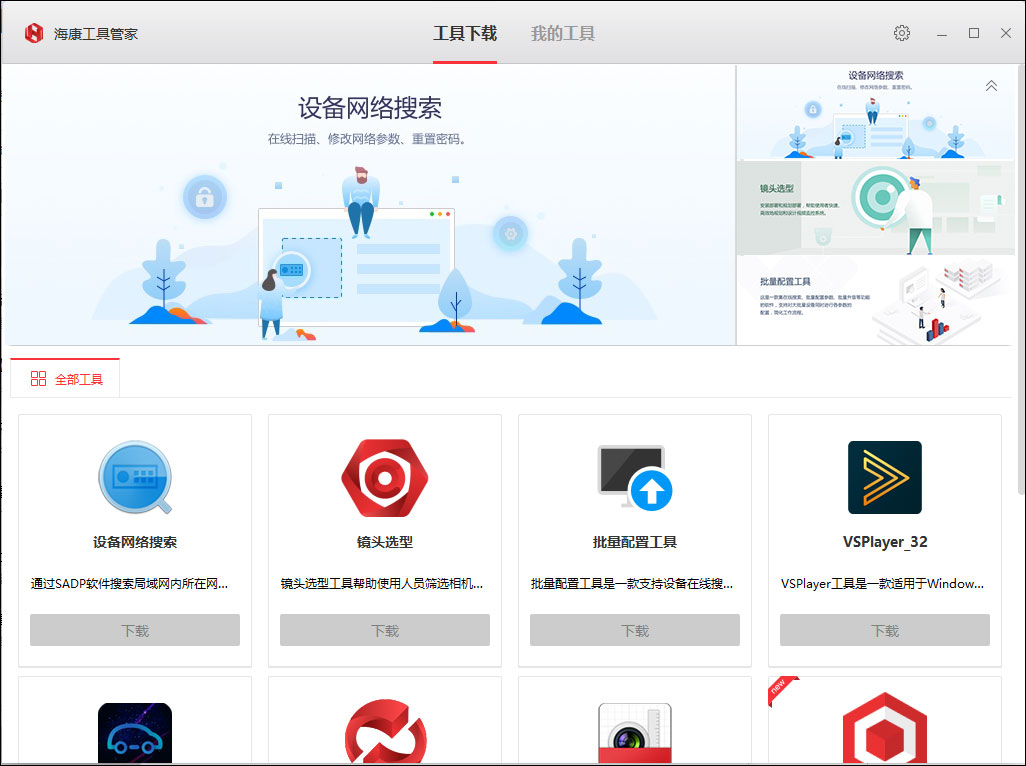Click the VSPlayer_32 play arrow icon

[885, 477]
